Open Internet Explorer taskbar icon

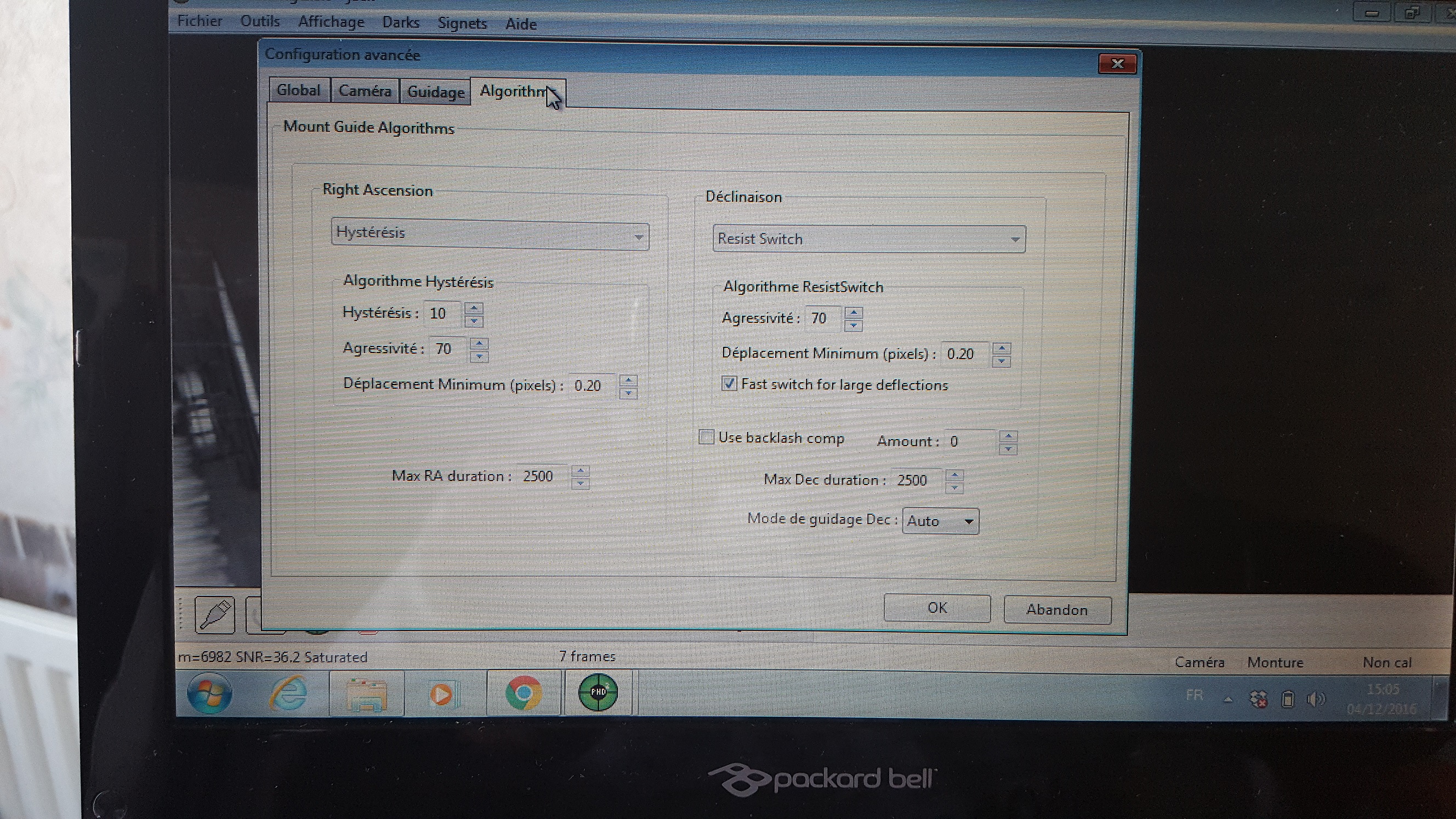point(289,692)
